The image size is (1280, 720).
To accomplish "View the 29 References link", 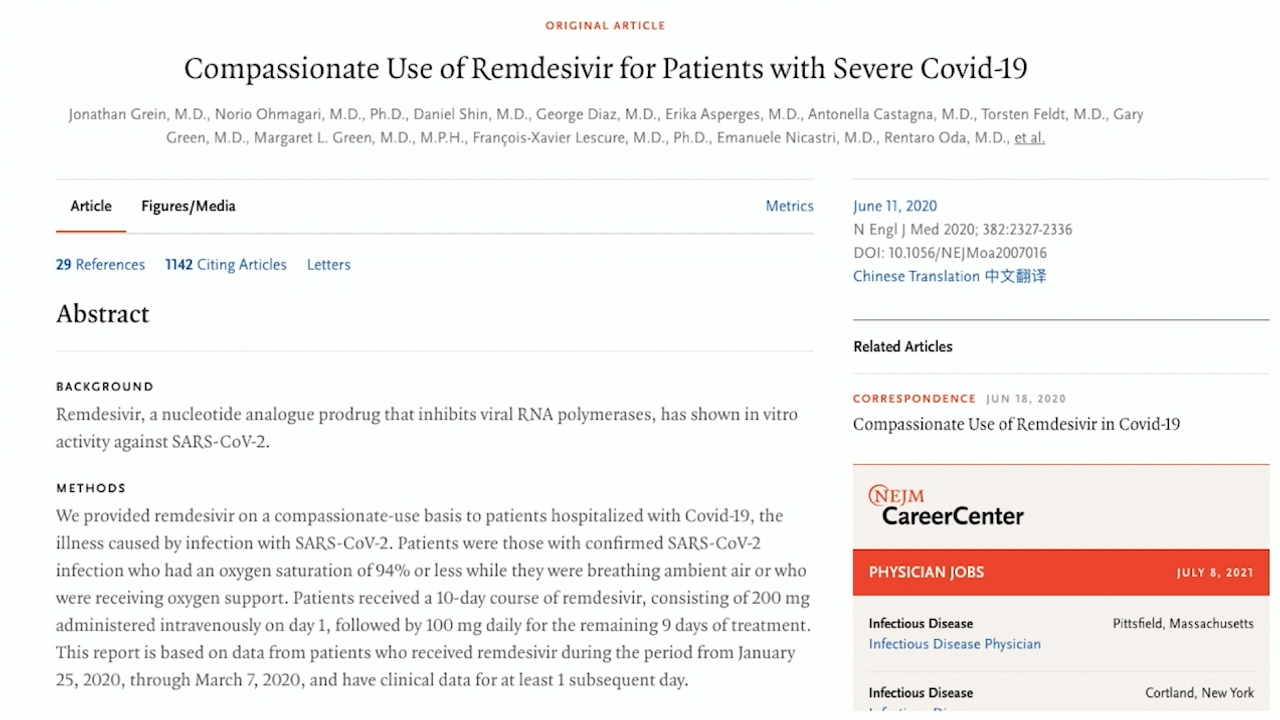I will click(x=100, y=265).
